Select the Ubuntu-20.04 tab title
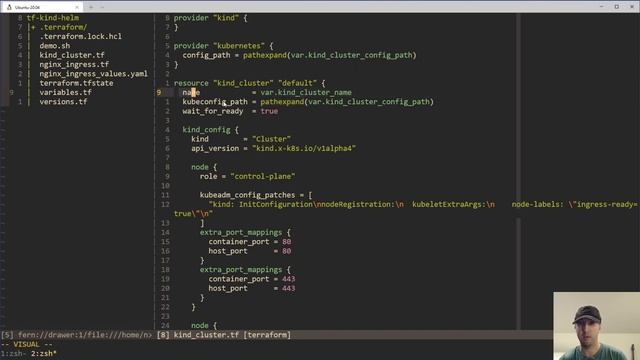640x360 pixels. 27,7
